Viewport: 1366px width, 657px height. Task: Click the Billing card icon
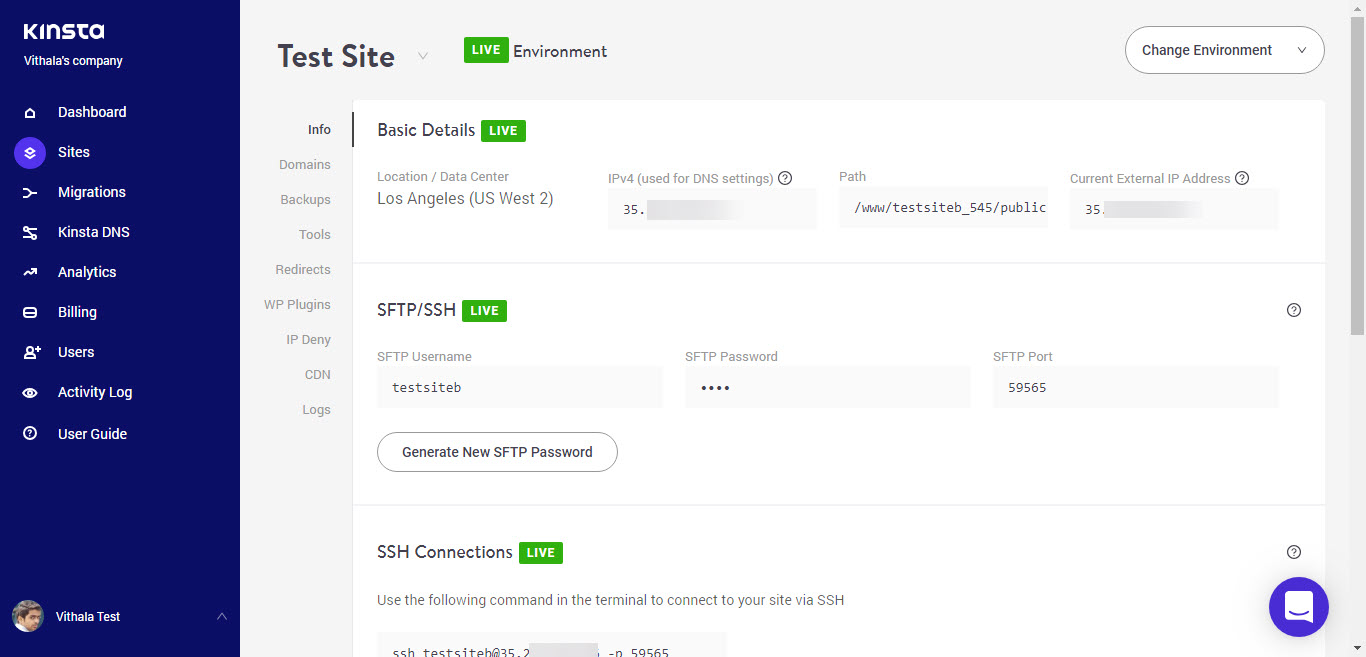tap(30, 313)
